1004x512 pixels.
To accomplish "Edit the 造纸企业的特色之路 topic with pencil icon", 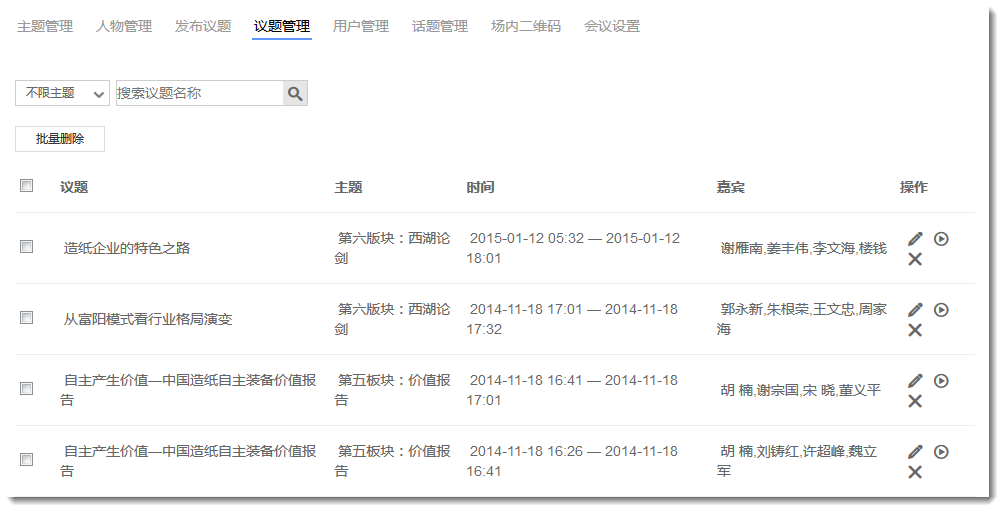I will [915, 239].
